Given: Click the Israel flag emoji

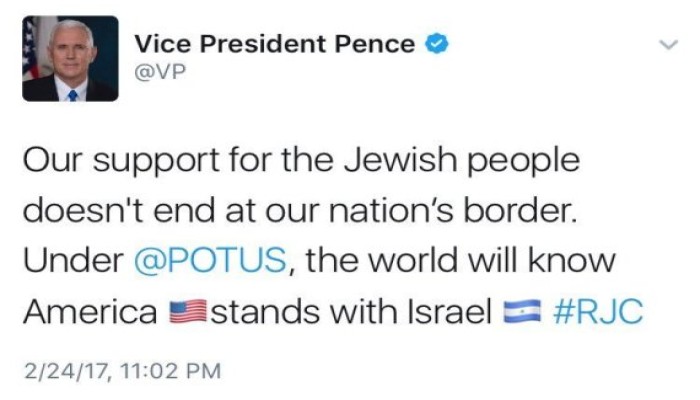Looking at the screenshot, I should click(x=522, y=311).
